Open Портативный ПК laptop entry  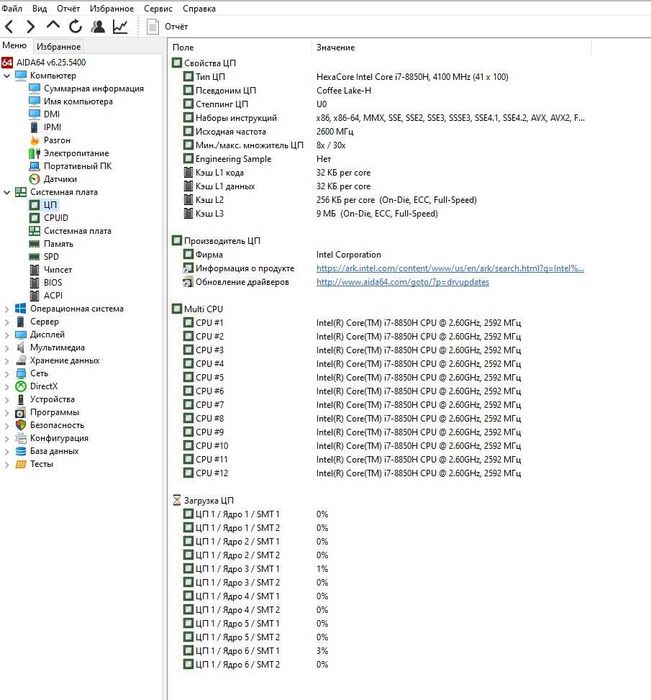click(x=77, y=166)
